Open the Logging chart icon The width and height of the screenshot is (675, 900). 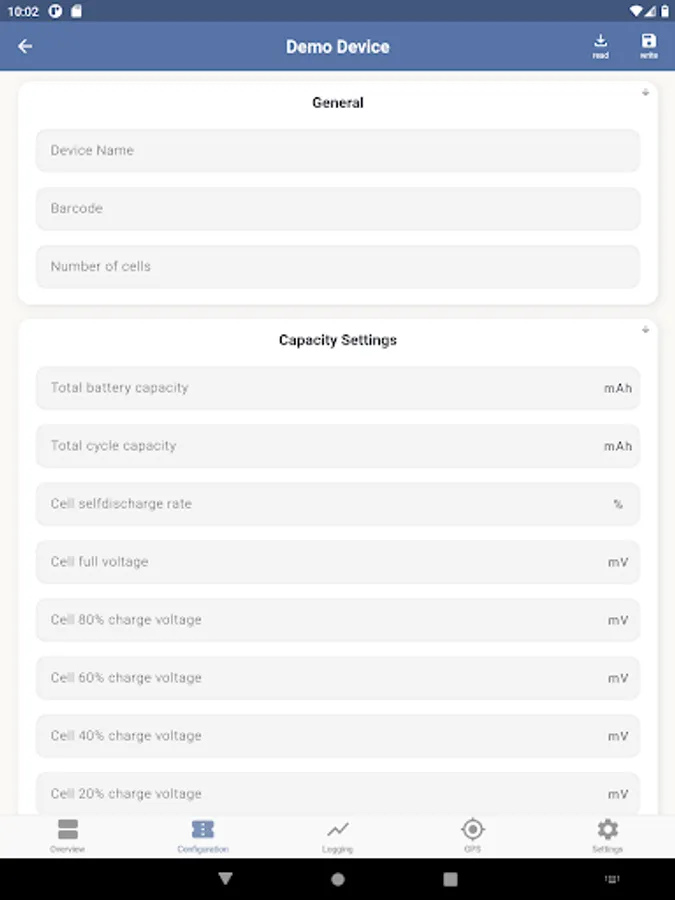(338, 835)
